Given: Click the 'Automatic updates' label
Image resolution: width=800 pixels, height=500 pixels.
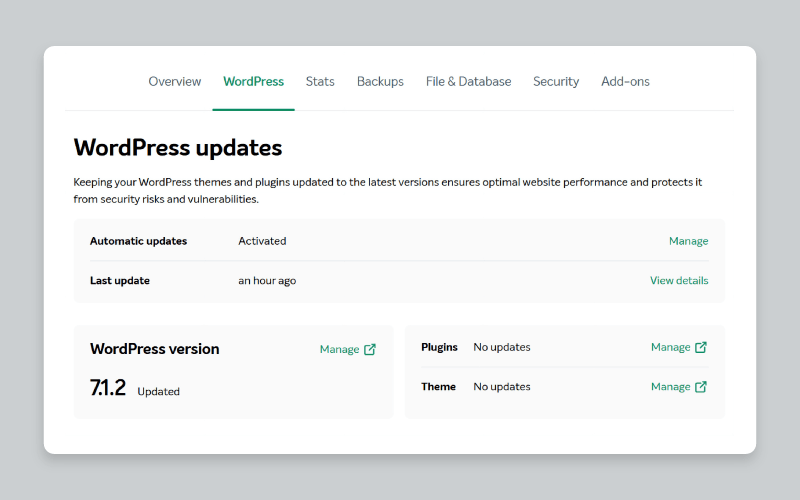Looking at the screenshot, I should 138,241.
